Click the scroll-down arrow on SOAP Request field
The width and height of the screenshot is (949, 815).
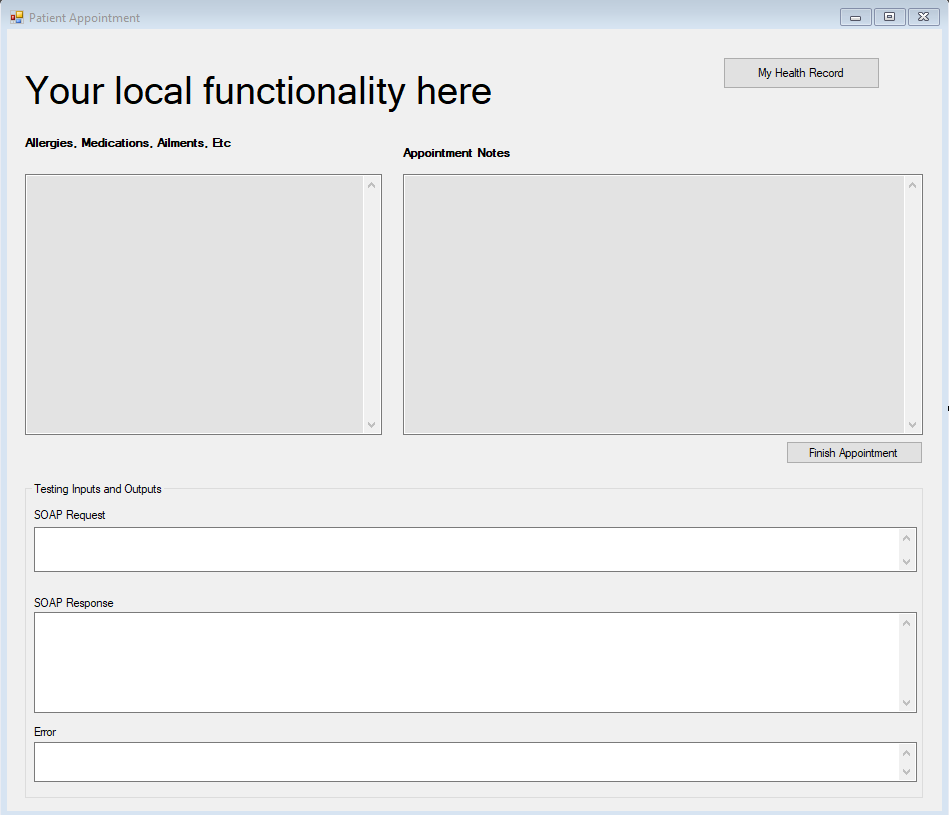[908, 563]
